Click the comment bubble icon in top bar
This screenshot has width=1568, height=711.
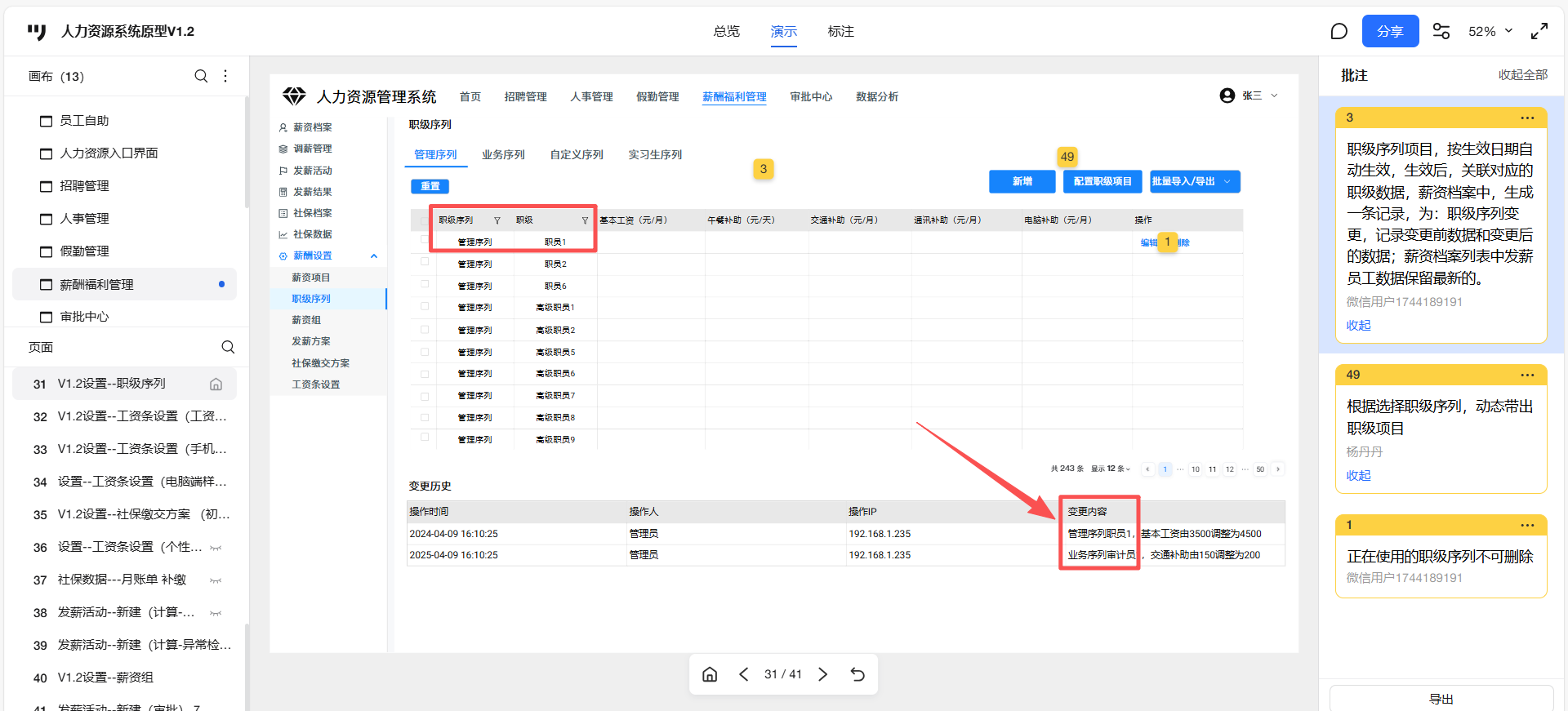click(1339, 31)
